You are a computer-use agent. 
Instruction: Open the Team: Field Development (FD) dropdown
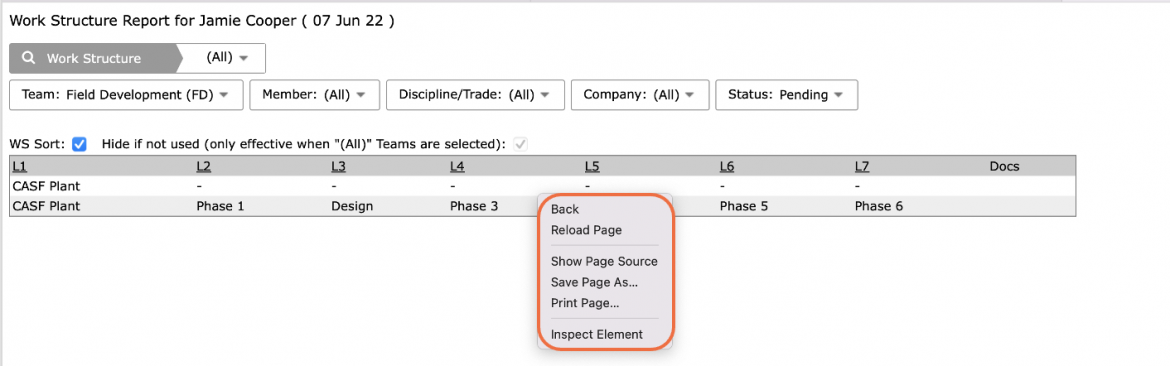126,95
